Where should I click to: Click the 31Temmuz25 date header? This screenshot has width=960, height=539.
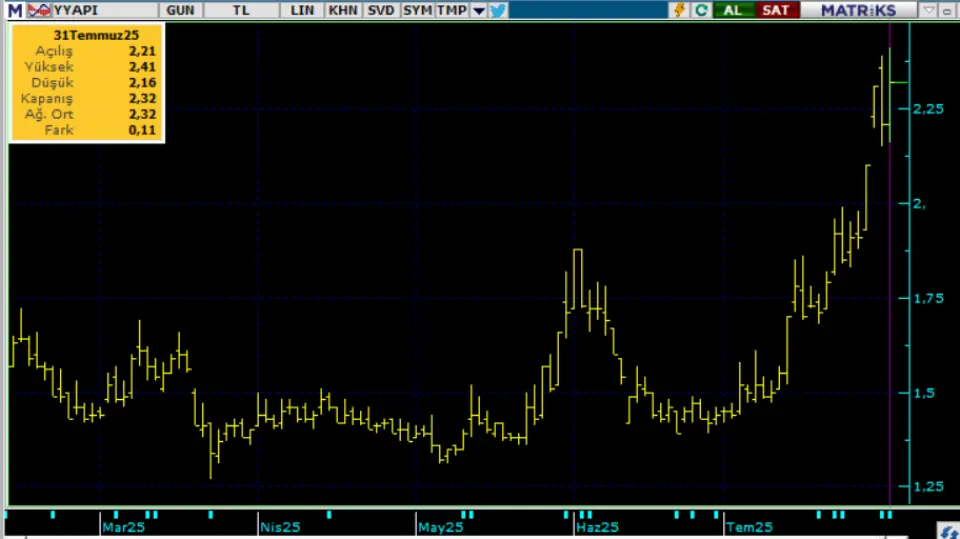pos(96,36)
